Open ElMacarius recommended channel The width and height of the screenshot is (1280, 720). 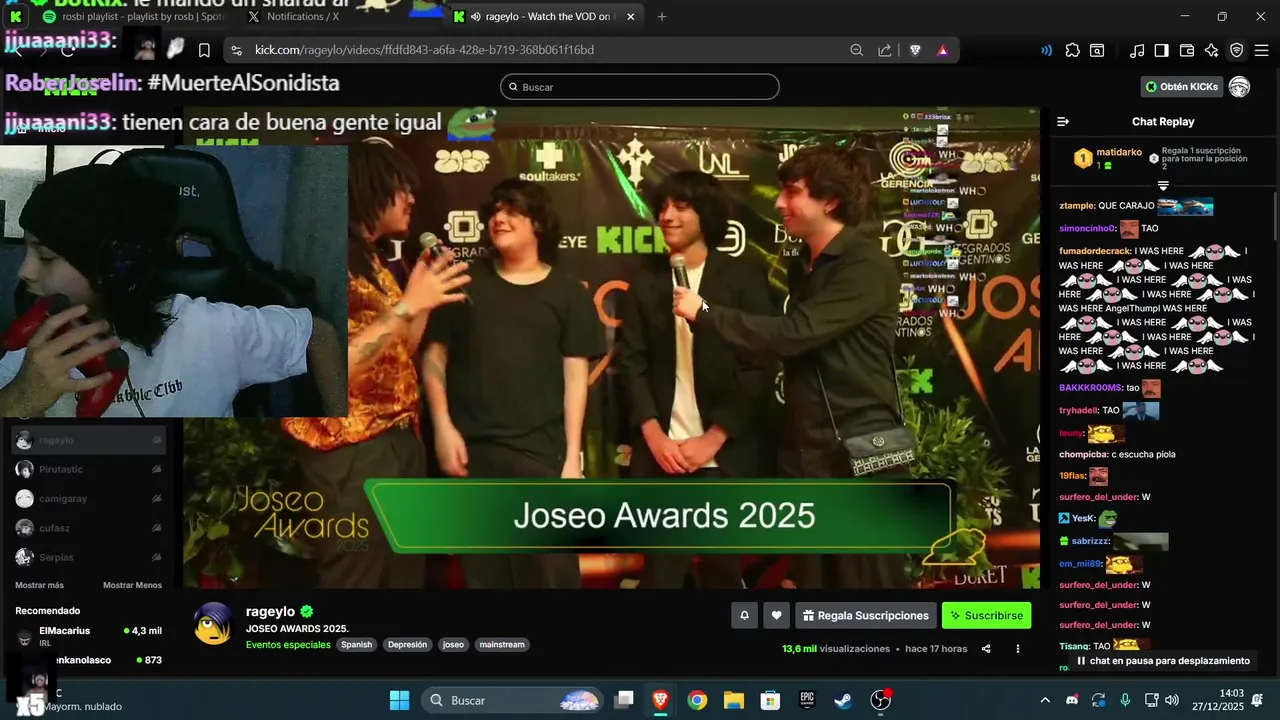[88, 636]
